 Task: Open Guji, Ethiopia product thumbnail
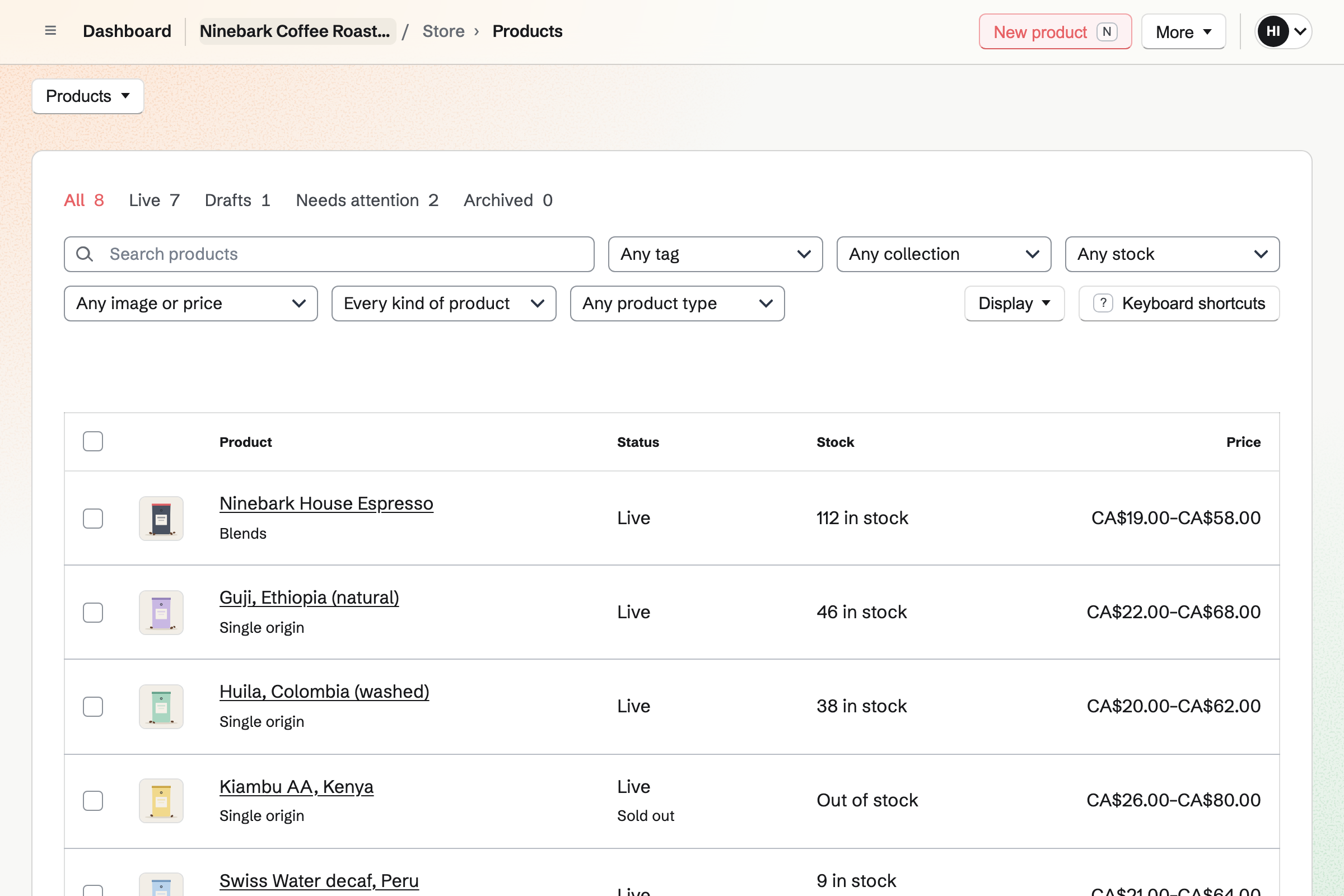click(161, 613)
